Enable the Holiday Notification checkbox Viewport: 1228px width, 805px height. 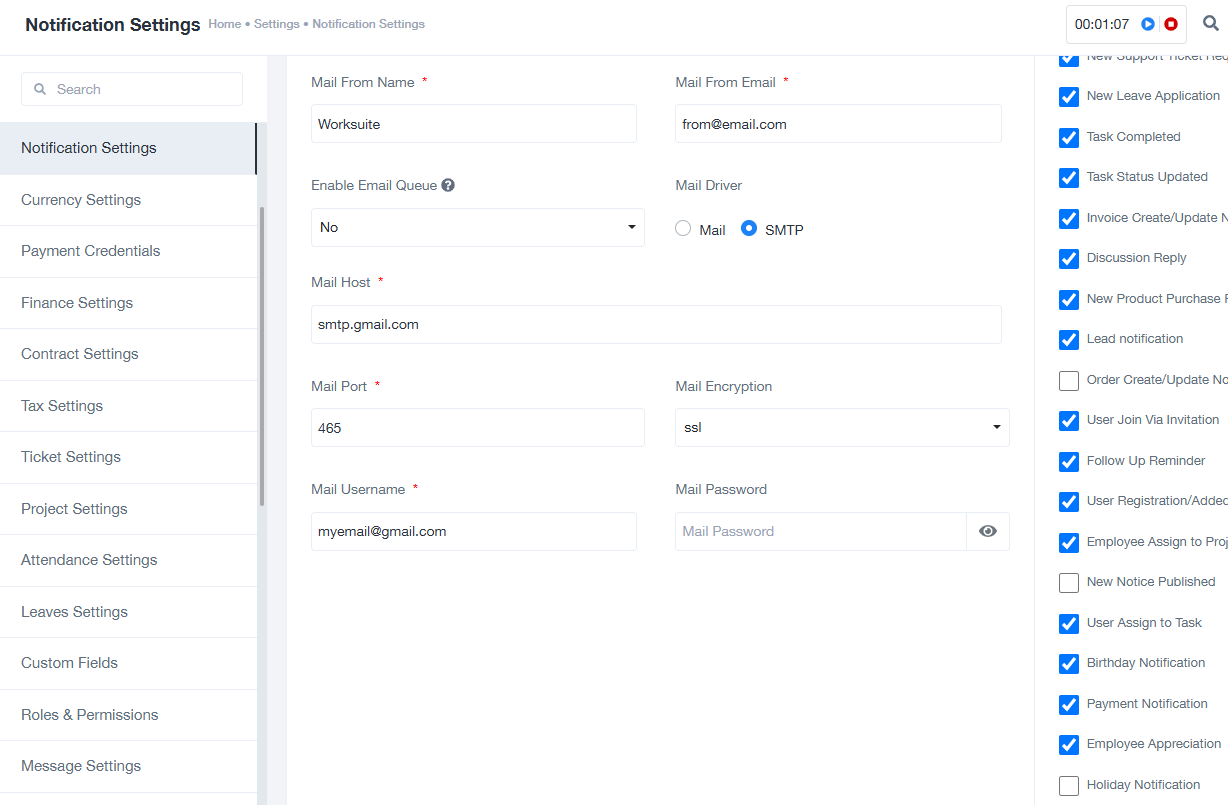pyautogui.click(x=1069, y=785)
